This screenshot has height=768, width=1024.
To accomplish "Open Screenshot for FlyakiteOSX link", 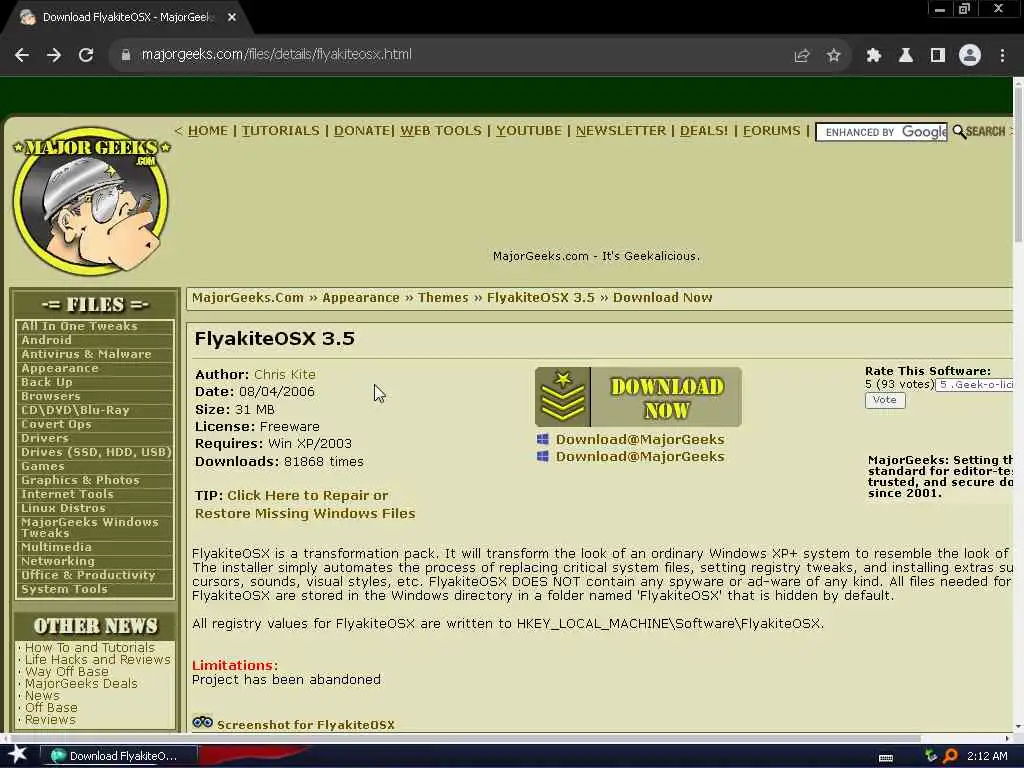I will [x=306, y=724].
